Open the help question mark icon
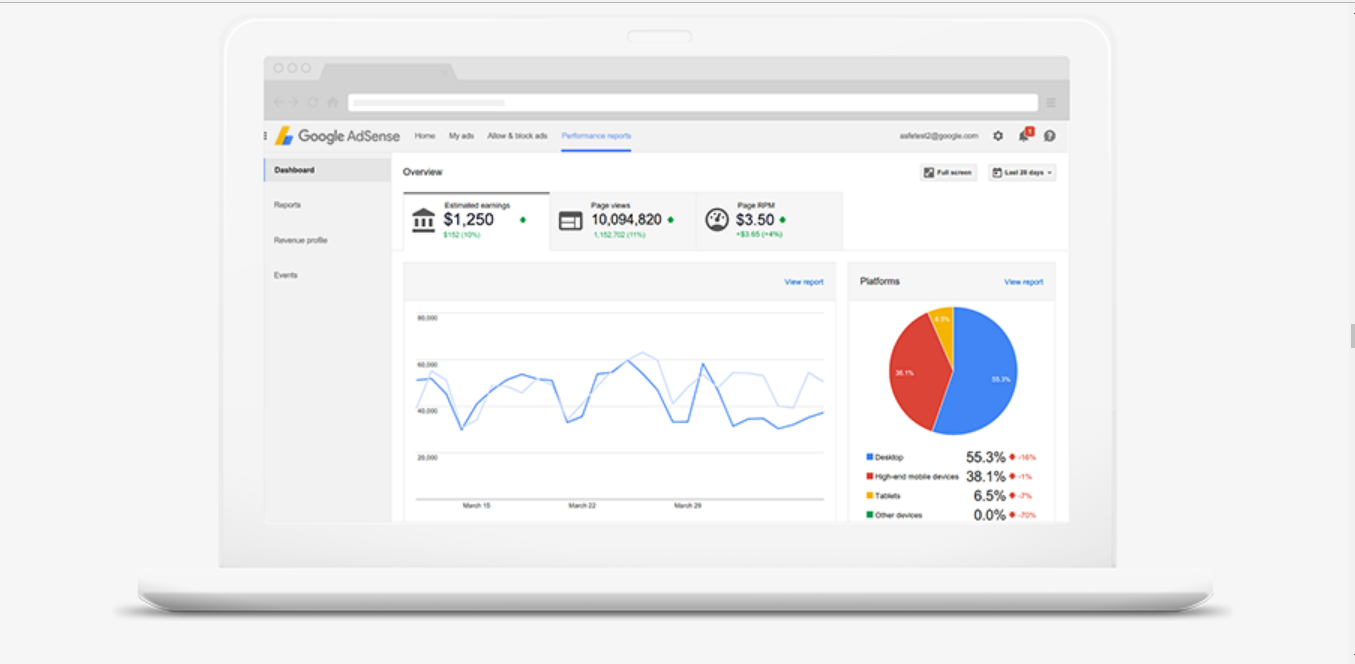The image size is (1355, 664). (1047, 136)
